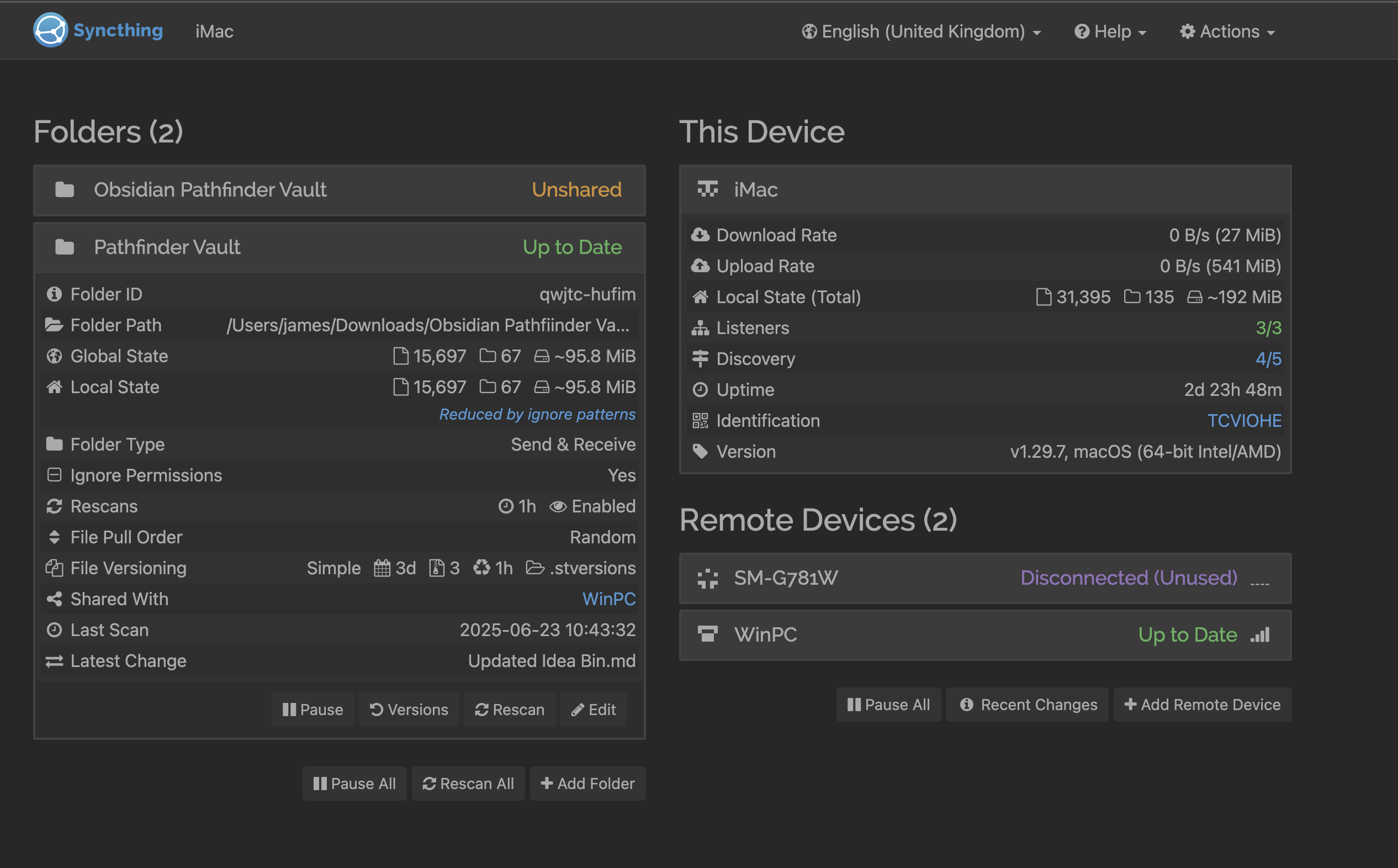Click the iMac name in top navbar
1398x868 pixels.
(x=214, y=31)
